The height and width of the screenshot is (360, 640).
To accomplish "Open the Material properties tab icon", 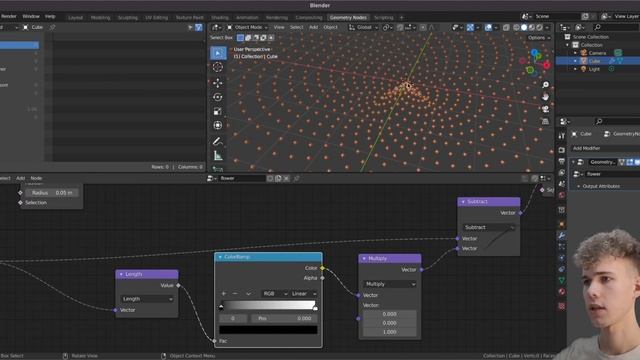I will point(562,291).
